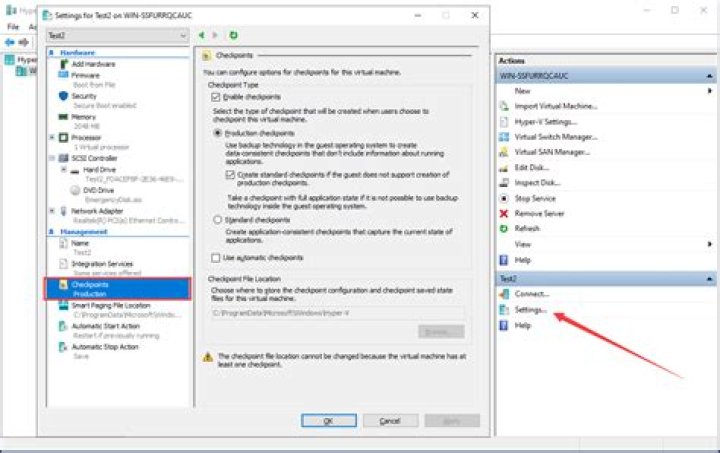Screen dimensions: 720x453
Task: Click the green back navigation arrow
Action: [201, 35]
